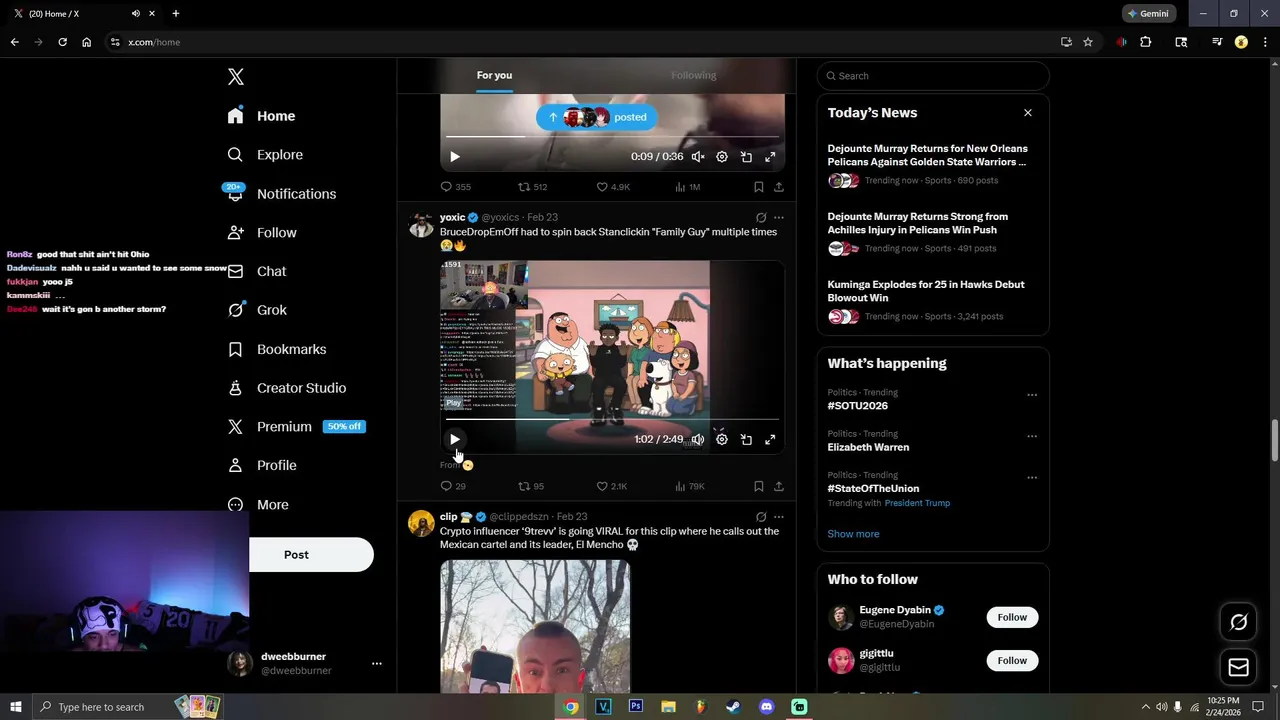
Task: Open Profile from the sidebar
Action: click(x=262, y=465)
